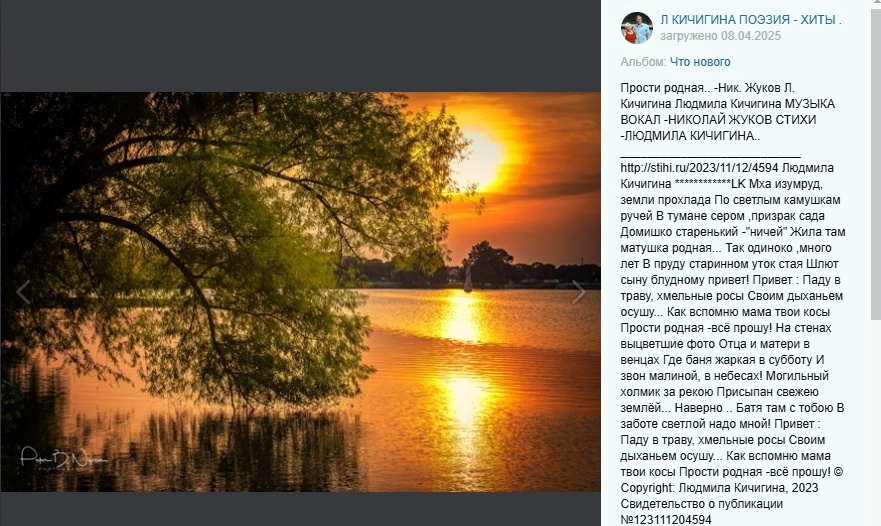Click the sunset lake photo
Viewport: 881px width, 526px height.
click(301, 292)
